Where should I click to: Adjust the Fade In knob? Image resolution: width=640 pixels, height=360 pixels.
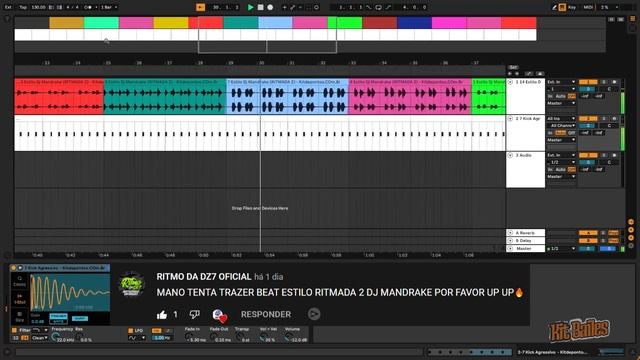189,337
